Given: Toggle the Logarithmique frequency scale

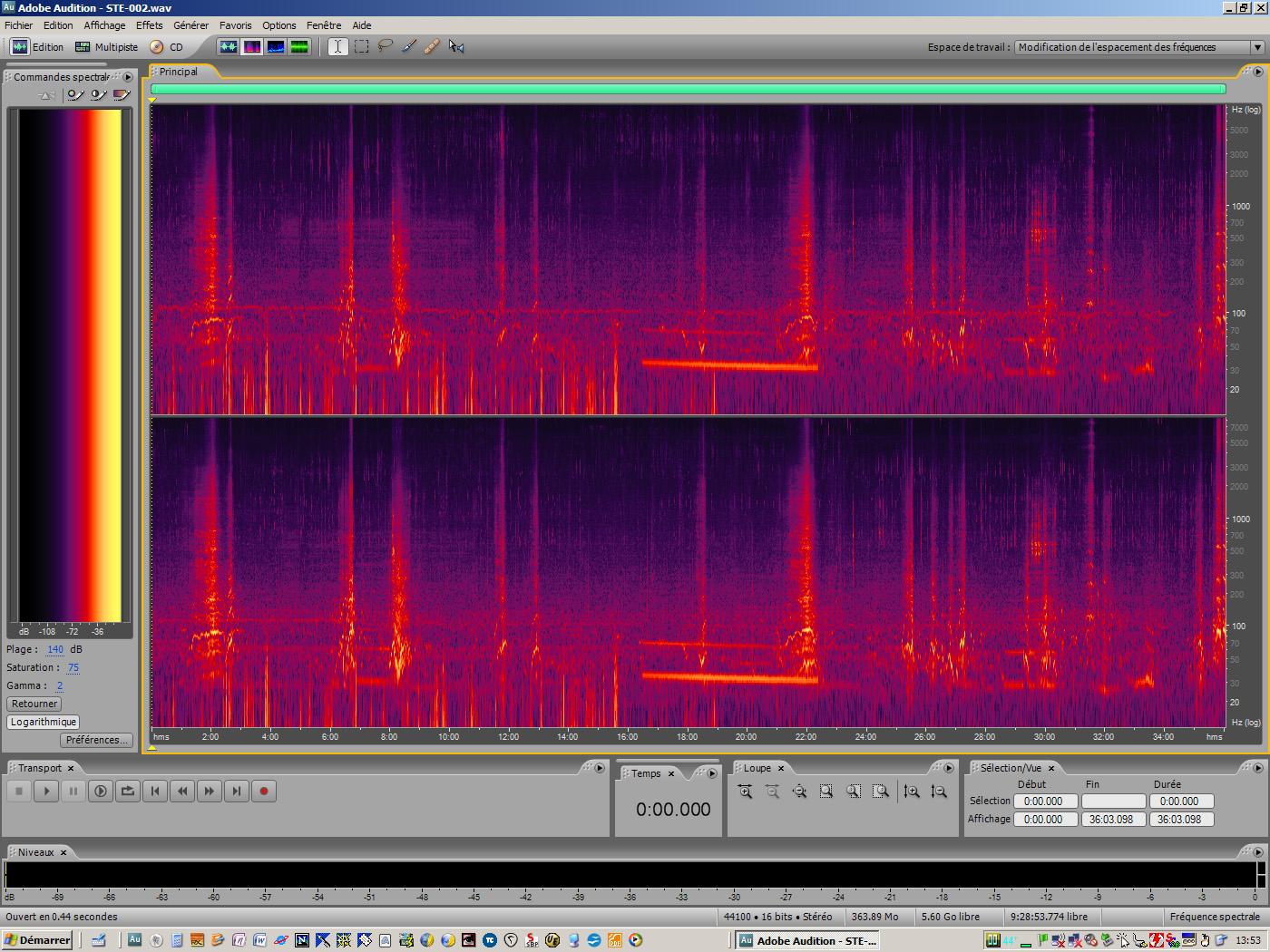Looking at the screenshot, I should tap(42, 722).
